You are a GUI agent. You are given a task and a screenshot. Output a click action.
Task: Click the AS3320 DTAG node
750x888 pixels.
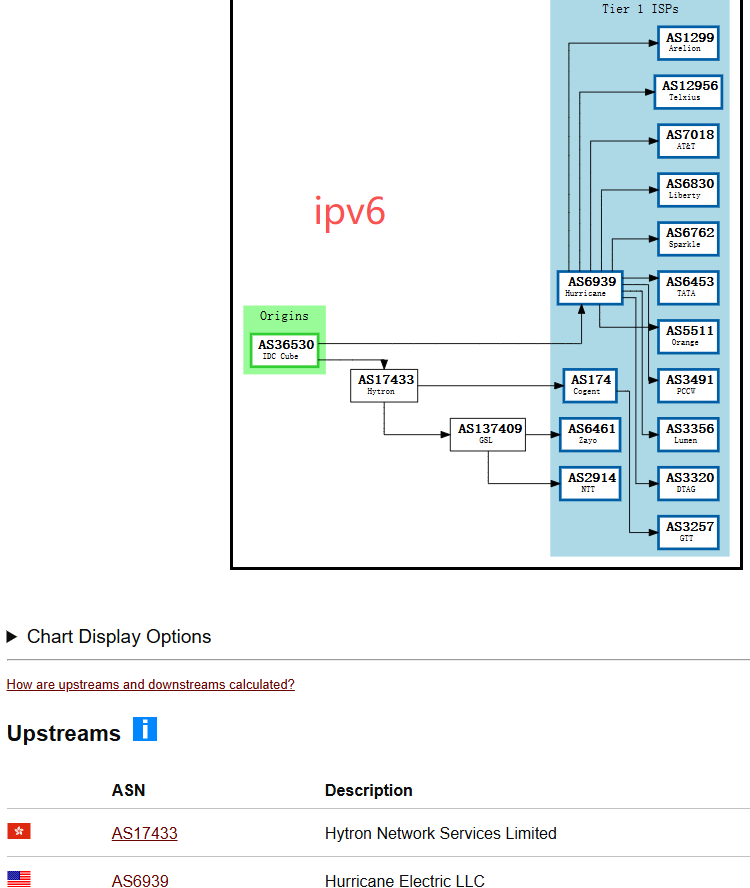click(x=689, y=484)
